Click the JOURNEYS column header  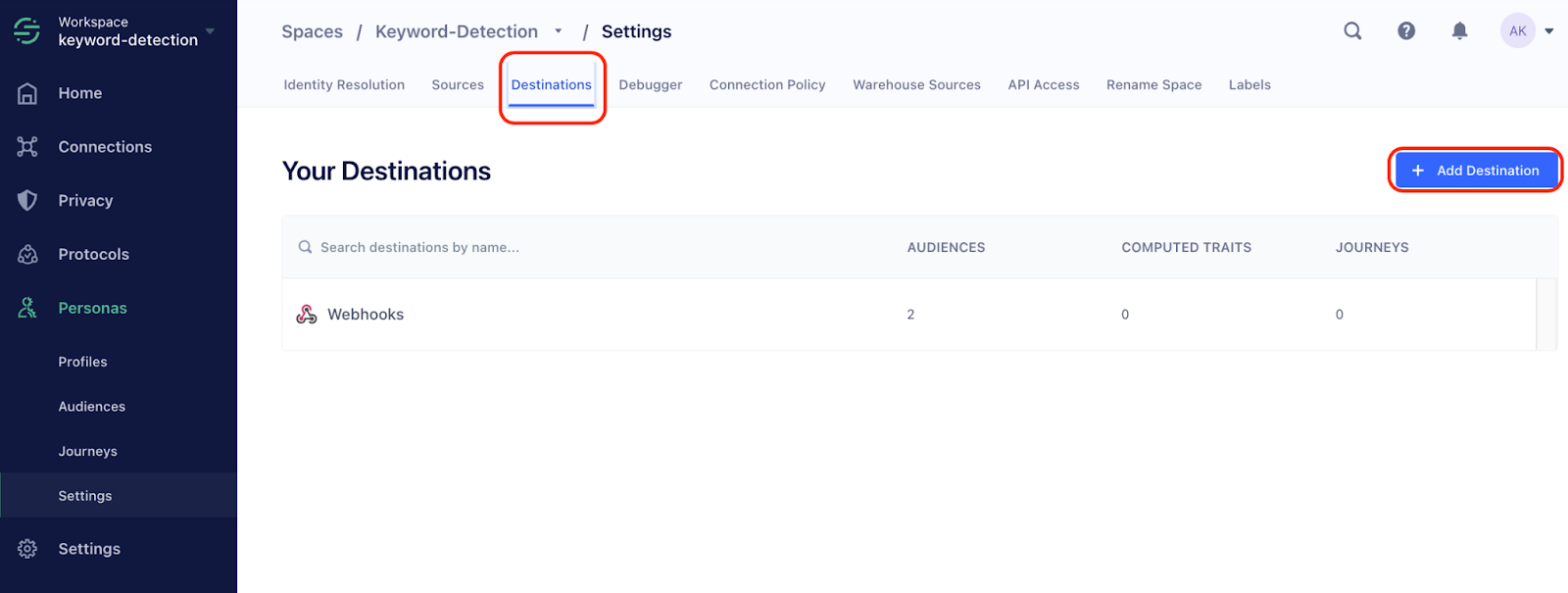1372,247
